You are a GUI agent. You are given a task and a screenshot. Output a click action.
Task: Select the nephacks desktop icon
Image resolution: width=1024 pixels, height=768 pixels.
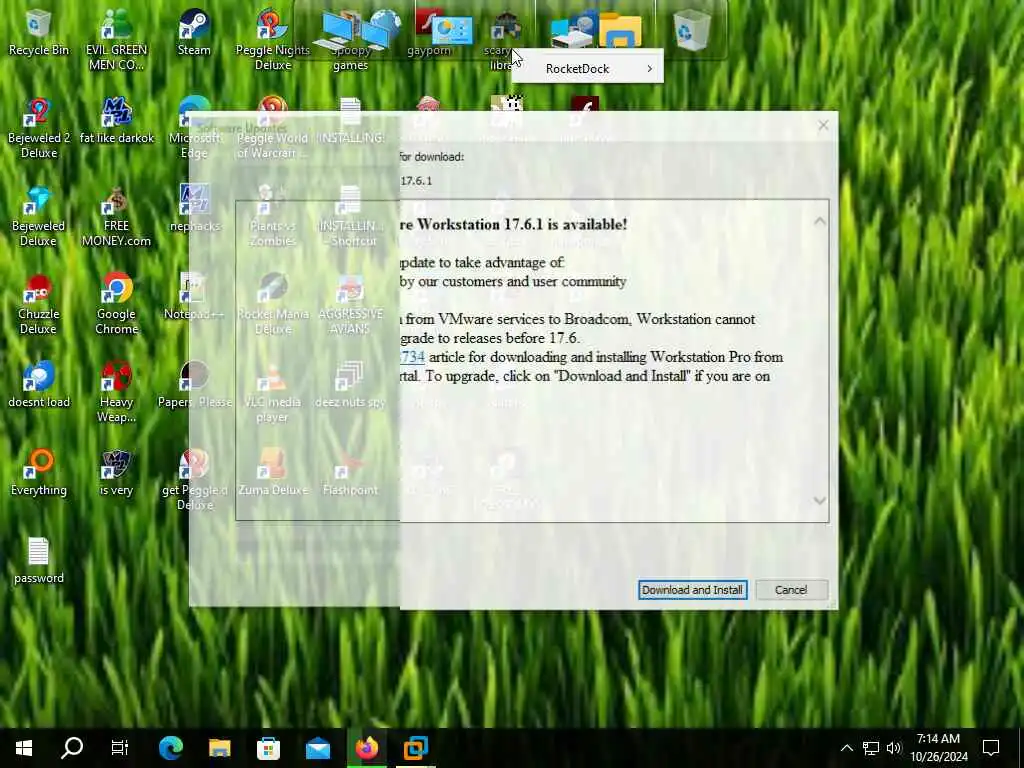click(194, 209)
